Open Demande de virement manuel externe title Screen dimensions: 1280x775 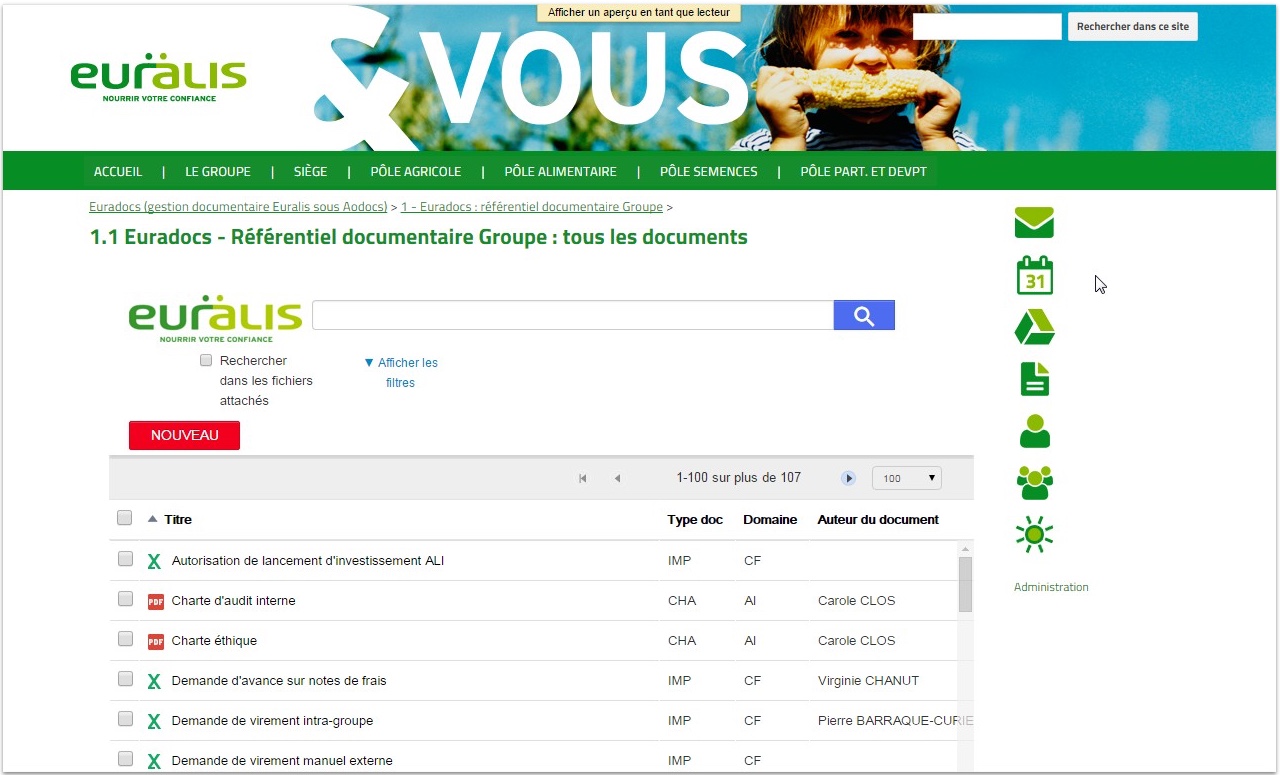[282, 761]
